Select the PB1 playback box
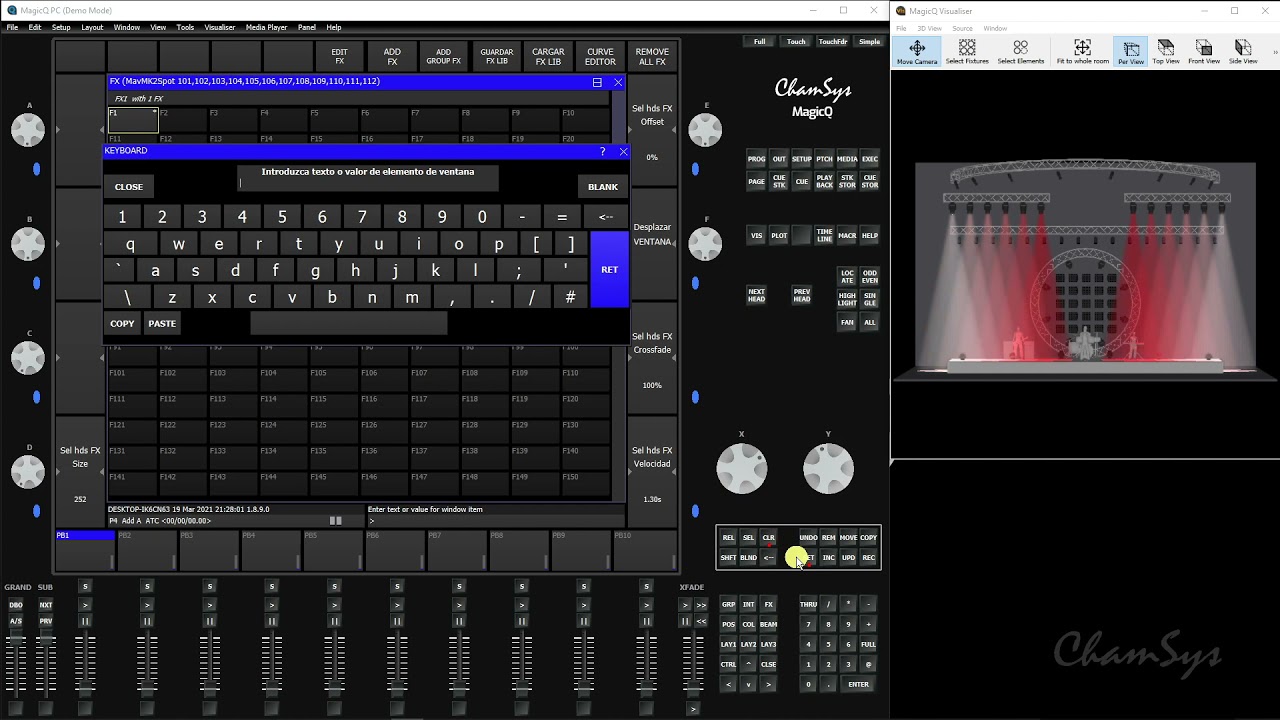Screen dimensions: 1280x720 [85, 550]
